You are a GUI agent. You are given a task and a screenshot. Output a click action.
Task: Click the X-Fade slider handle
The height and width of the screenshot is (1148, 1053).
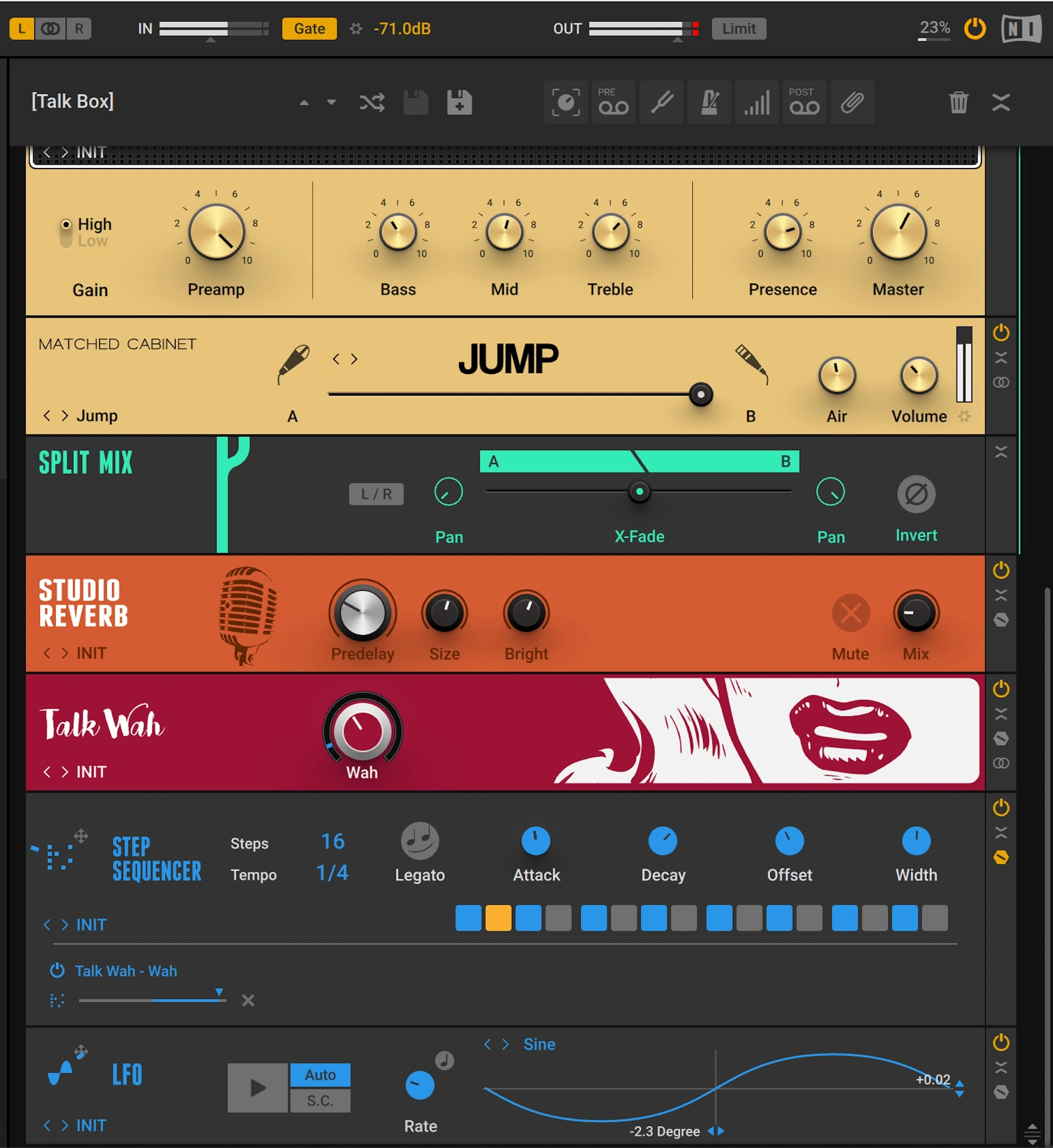point(639,491)
